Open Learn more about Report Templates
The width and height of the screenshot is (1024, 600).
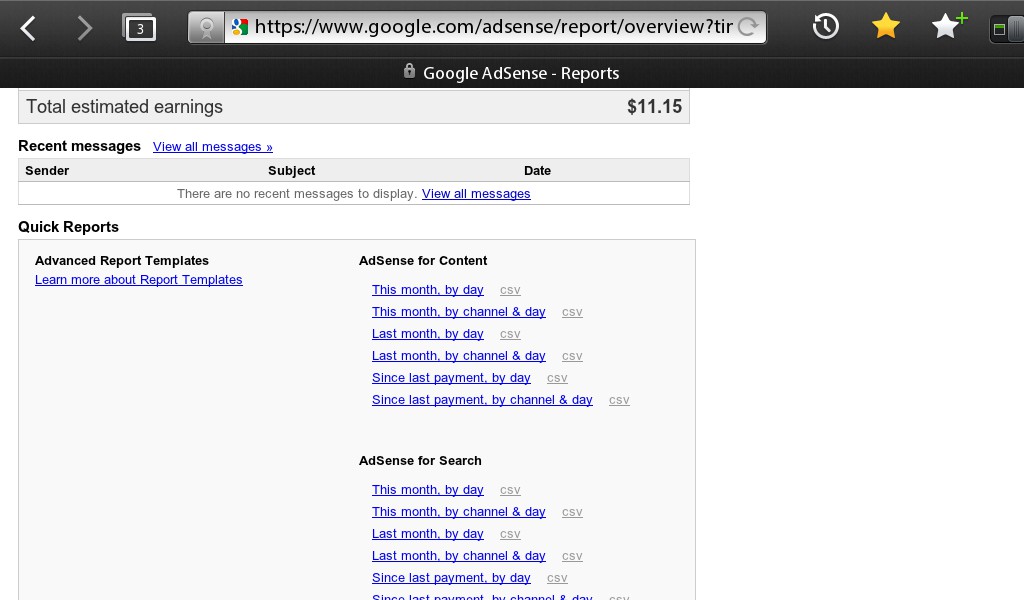(x=138, y=279)
